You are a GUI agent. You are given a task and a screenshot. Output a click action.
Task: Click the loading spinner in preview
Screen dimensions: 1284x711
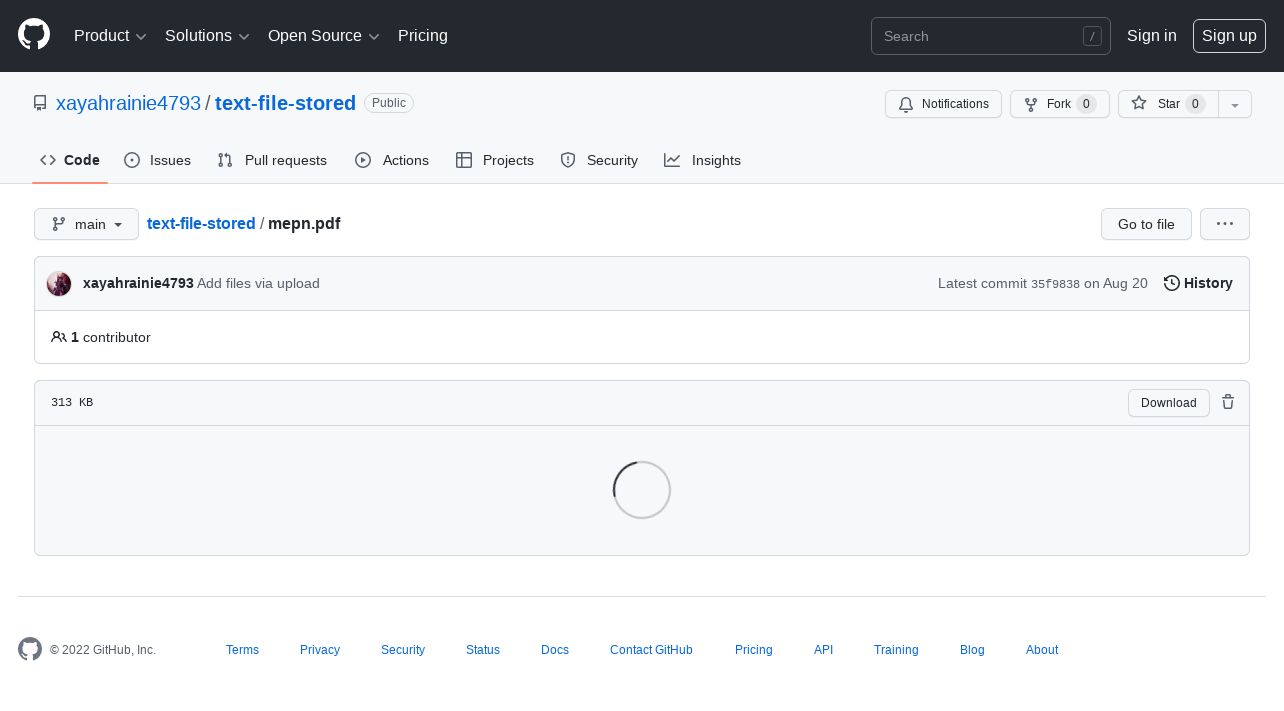coord(642,490)
